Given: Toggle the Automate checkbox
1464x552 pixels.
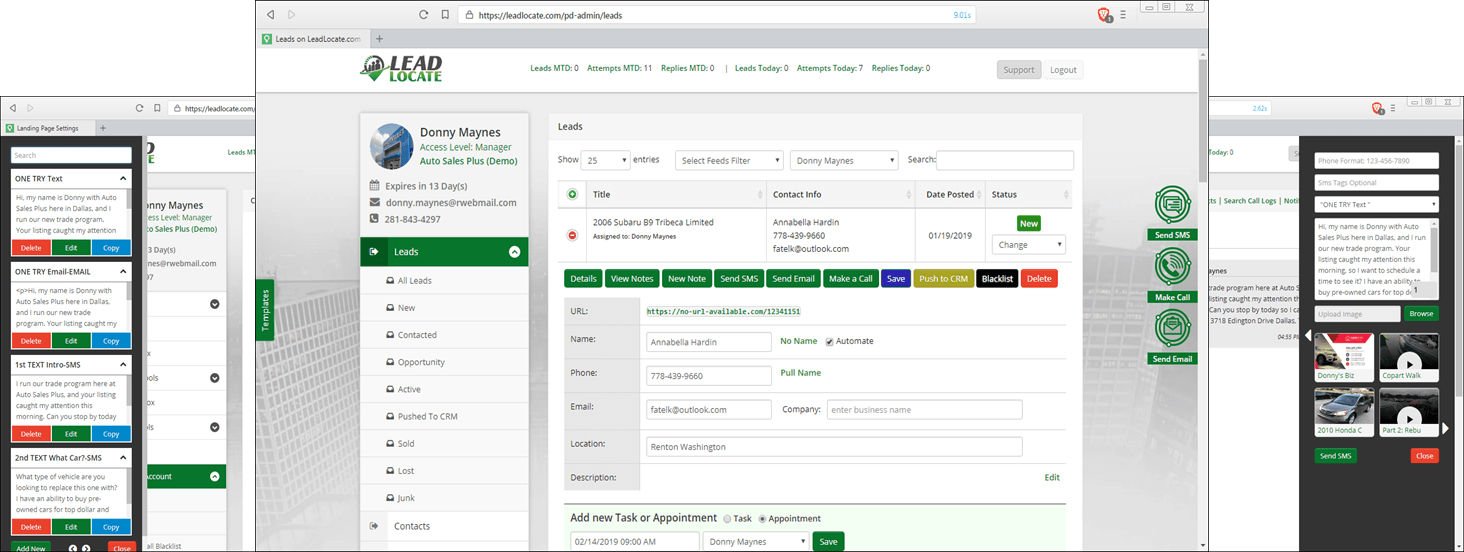Looking at the screenshot, I should [x=829, y=341].
